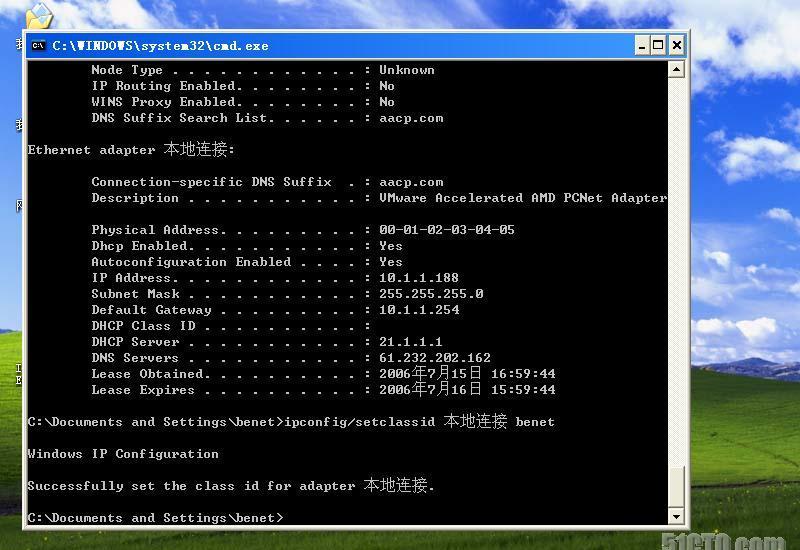Viewport: 800px width, 550px height.
Task: Click the Lease Obtained date value
Action: [x=467, y=373]
